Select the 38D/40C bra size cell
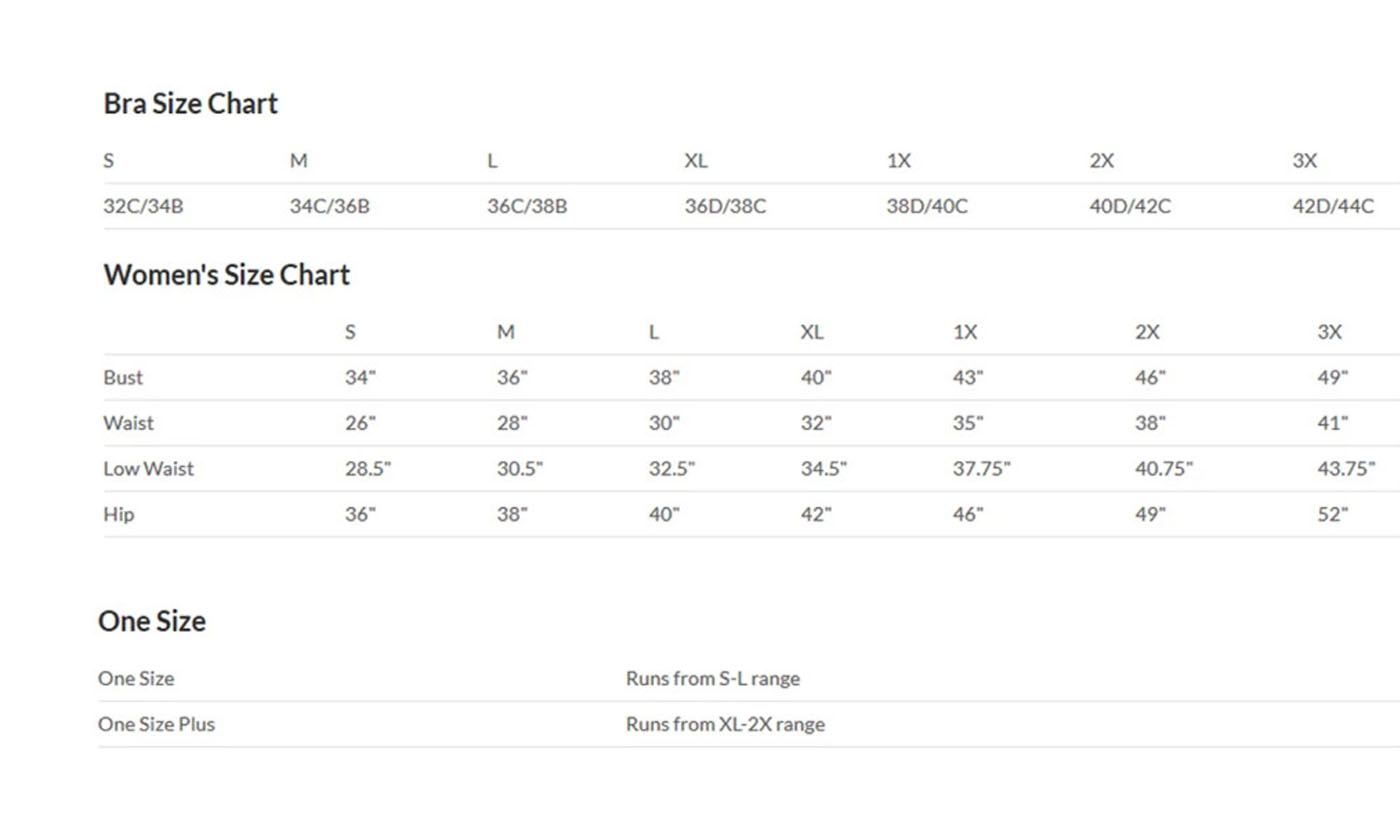This screenshot has height=840, width=1400. point(927,207)
